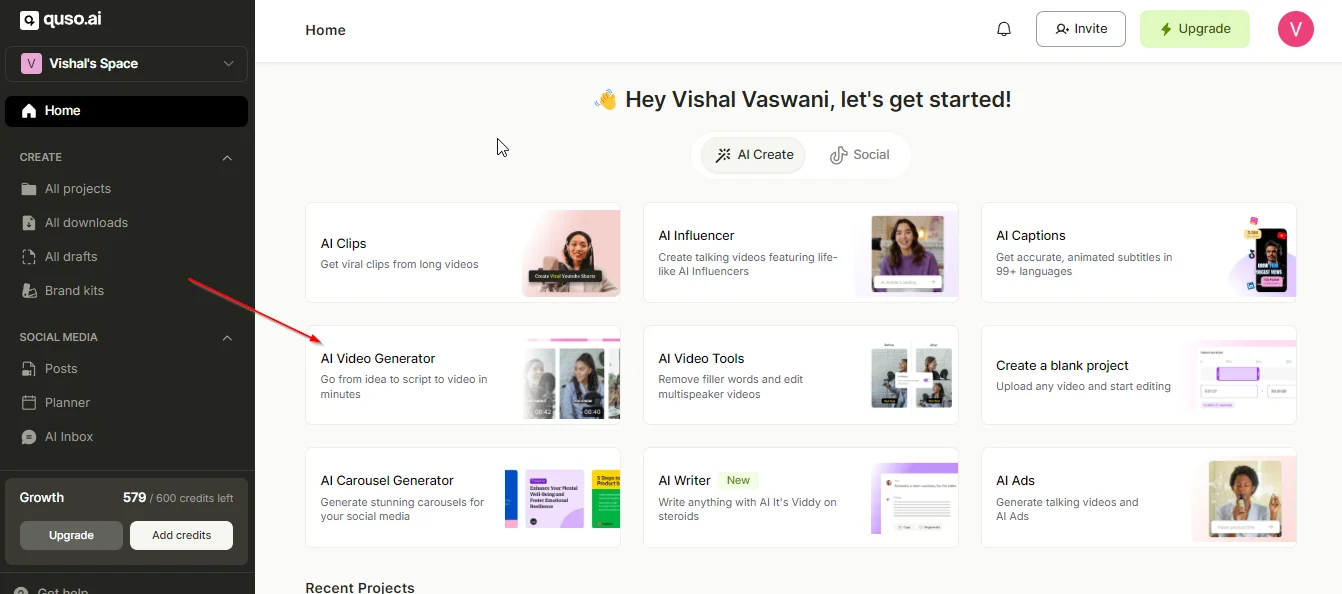Viewport: 1342px width, 594px height.
Task: Open the AI Clips card
Action: click(x=463, y=253)
